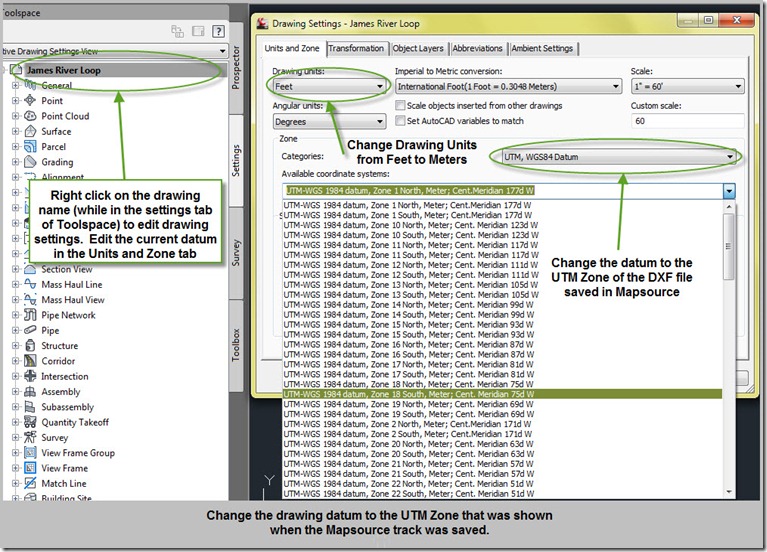The image size is (767, 552).
Task: Open the UTM, WGS84 Datum categories dropdown
Action: pyautogui.click(x=619, y=157)
